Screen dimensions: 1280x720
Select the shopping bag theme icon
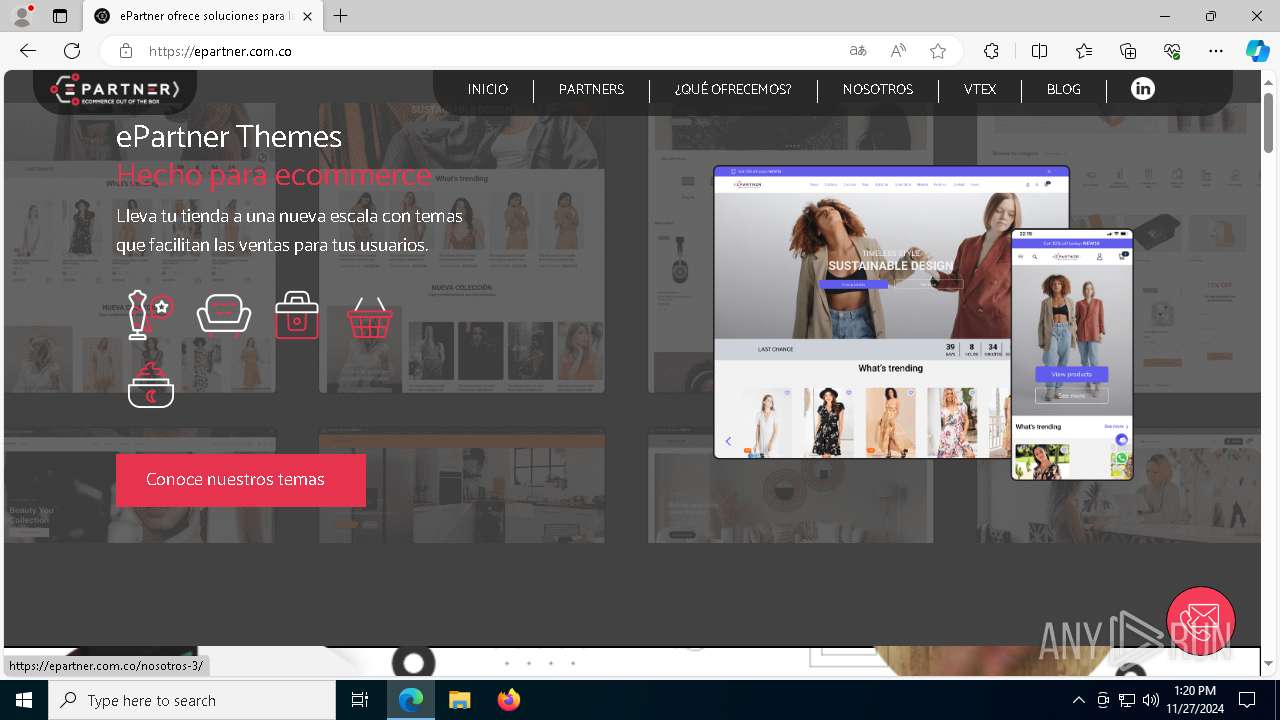point(297,315)
